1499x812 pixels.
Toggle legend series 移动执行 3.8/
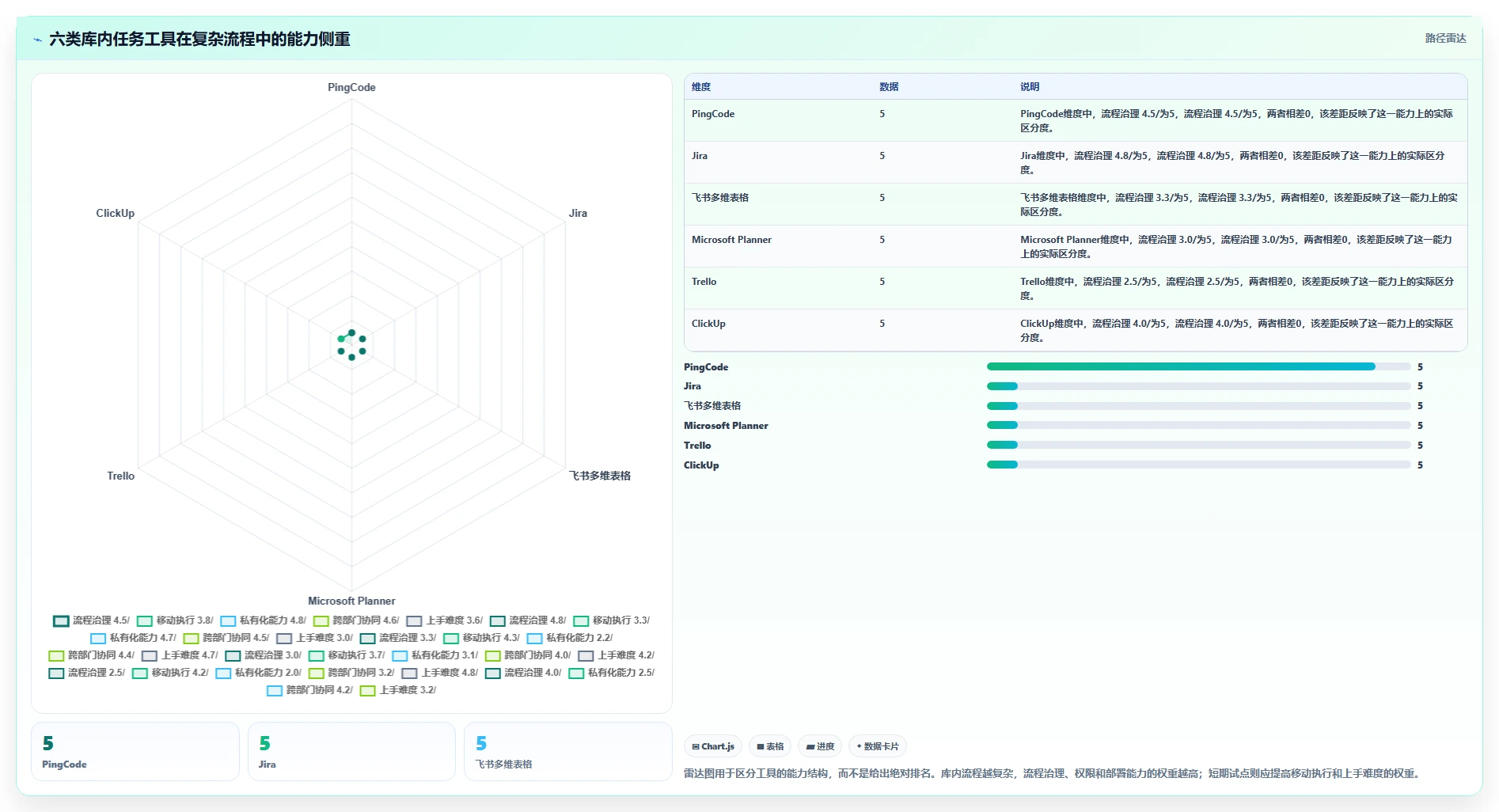coord(175,620)
